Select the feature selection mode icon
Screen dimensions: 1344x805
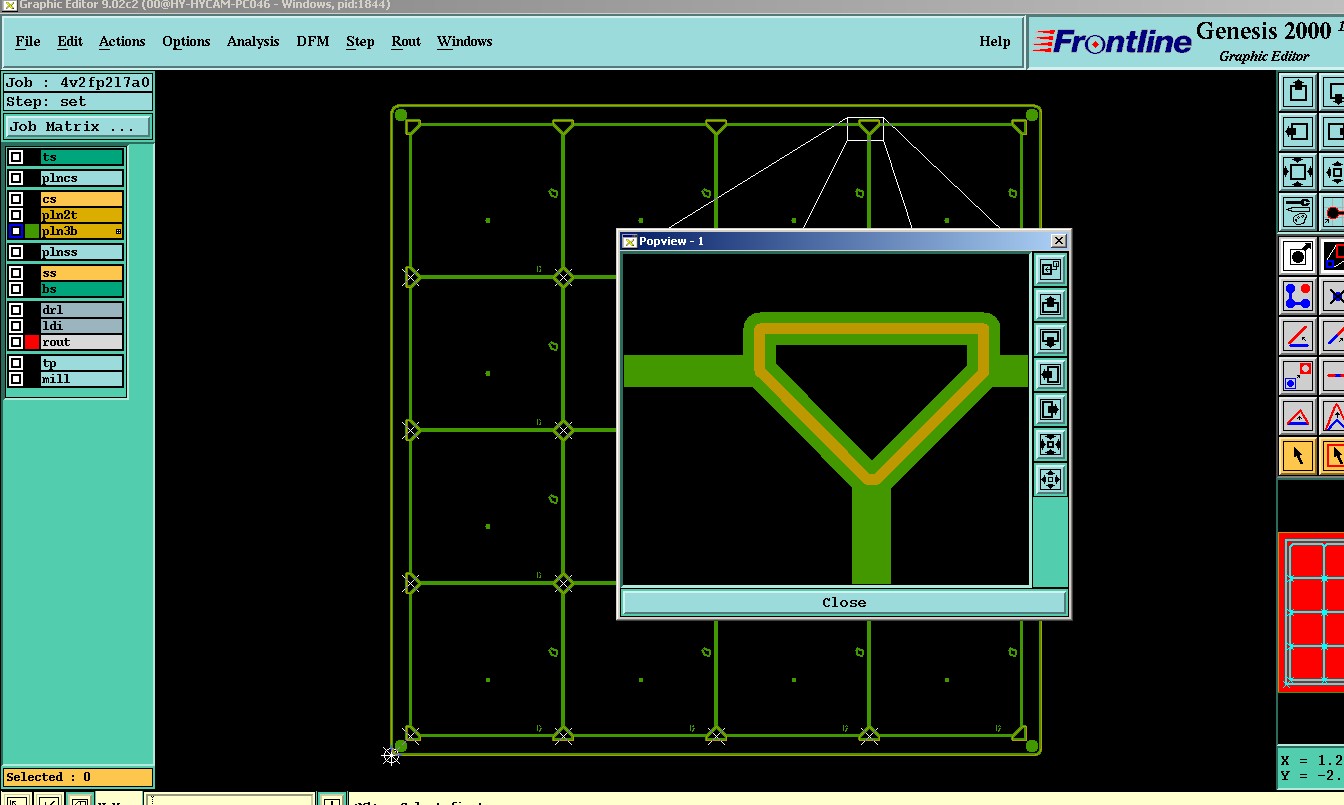(1298, 256)
